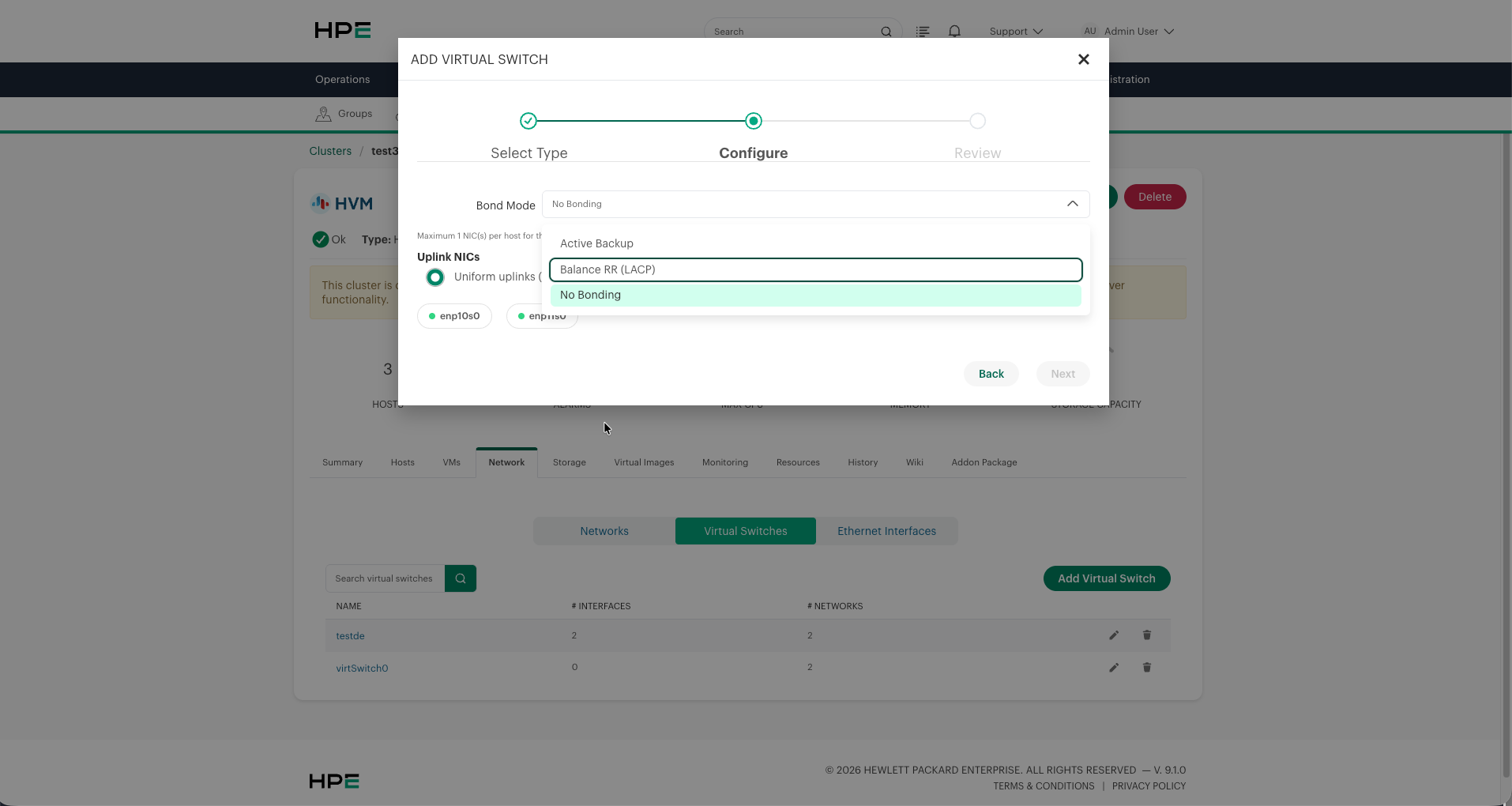The height and width of the screenshot is (806, 1512).
Task: Open Terms & Conditions link
Action: (1044, 786)
